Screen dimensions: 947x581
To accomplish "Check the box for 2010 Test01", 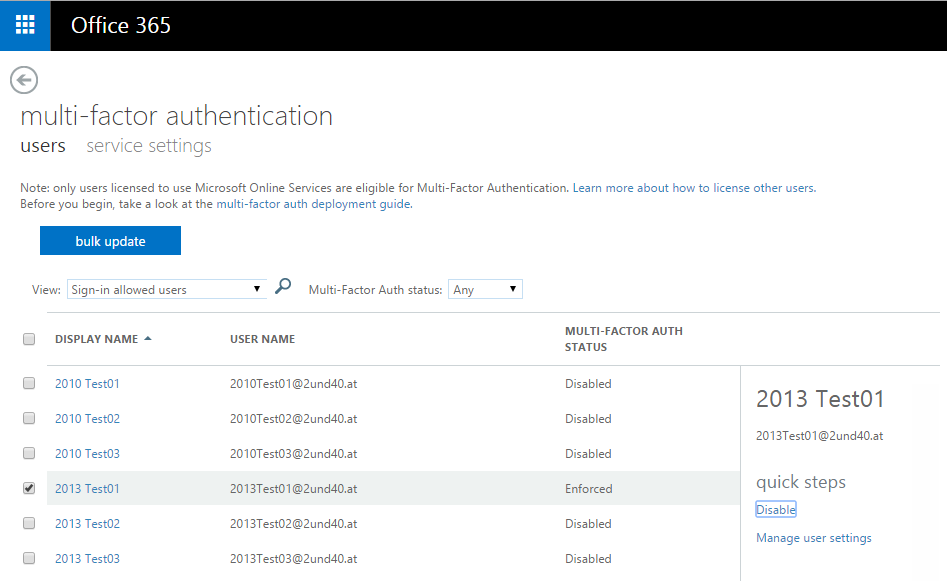I will (29, 383).
